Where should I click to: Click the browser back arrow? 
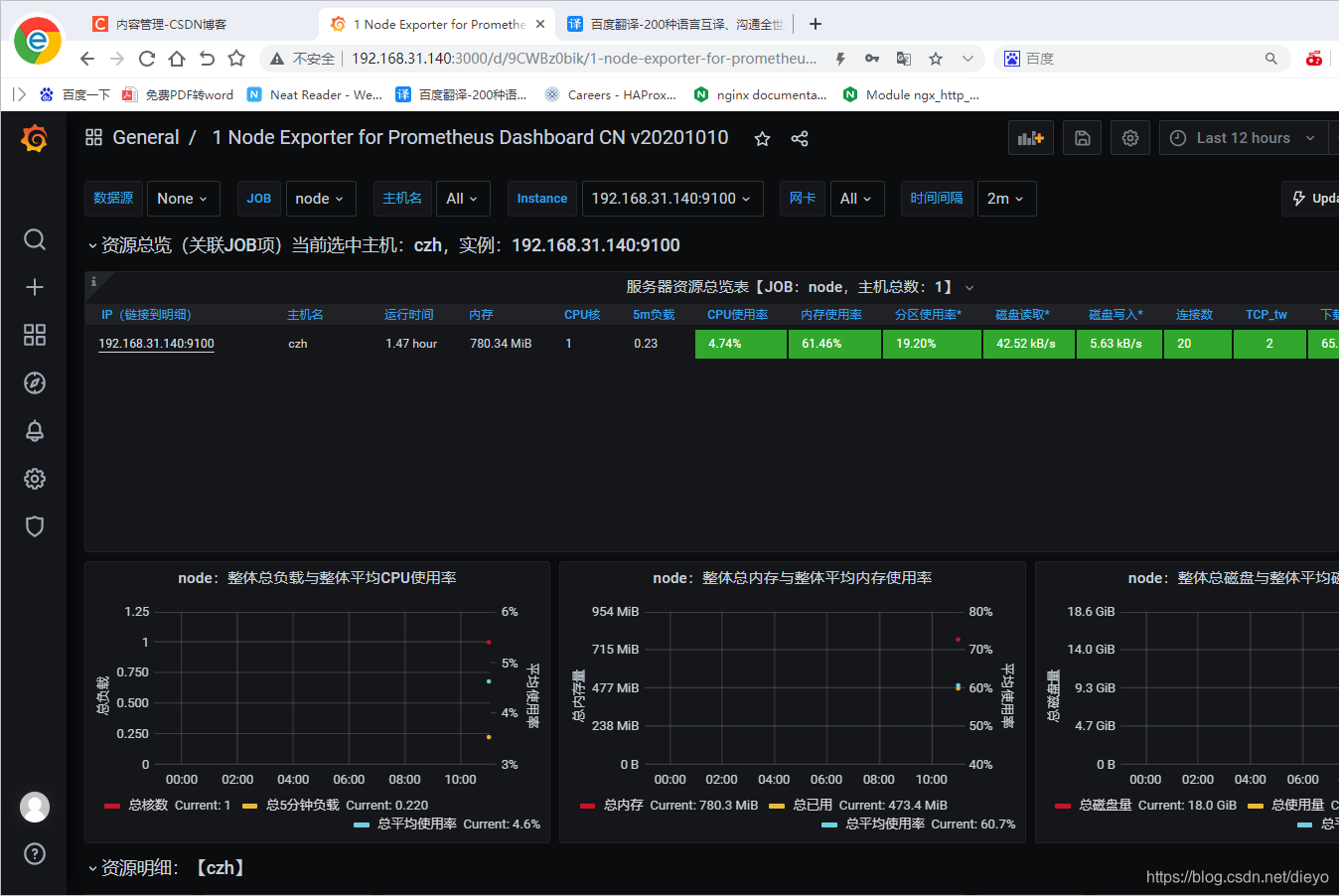click(87, 59)
